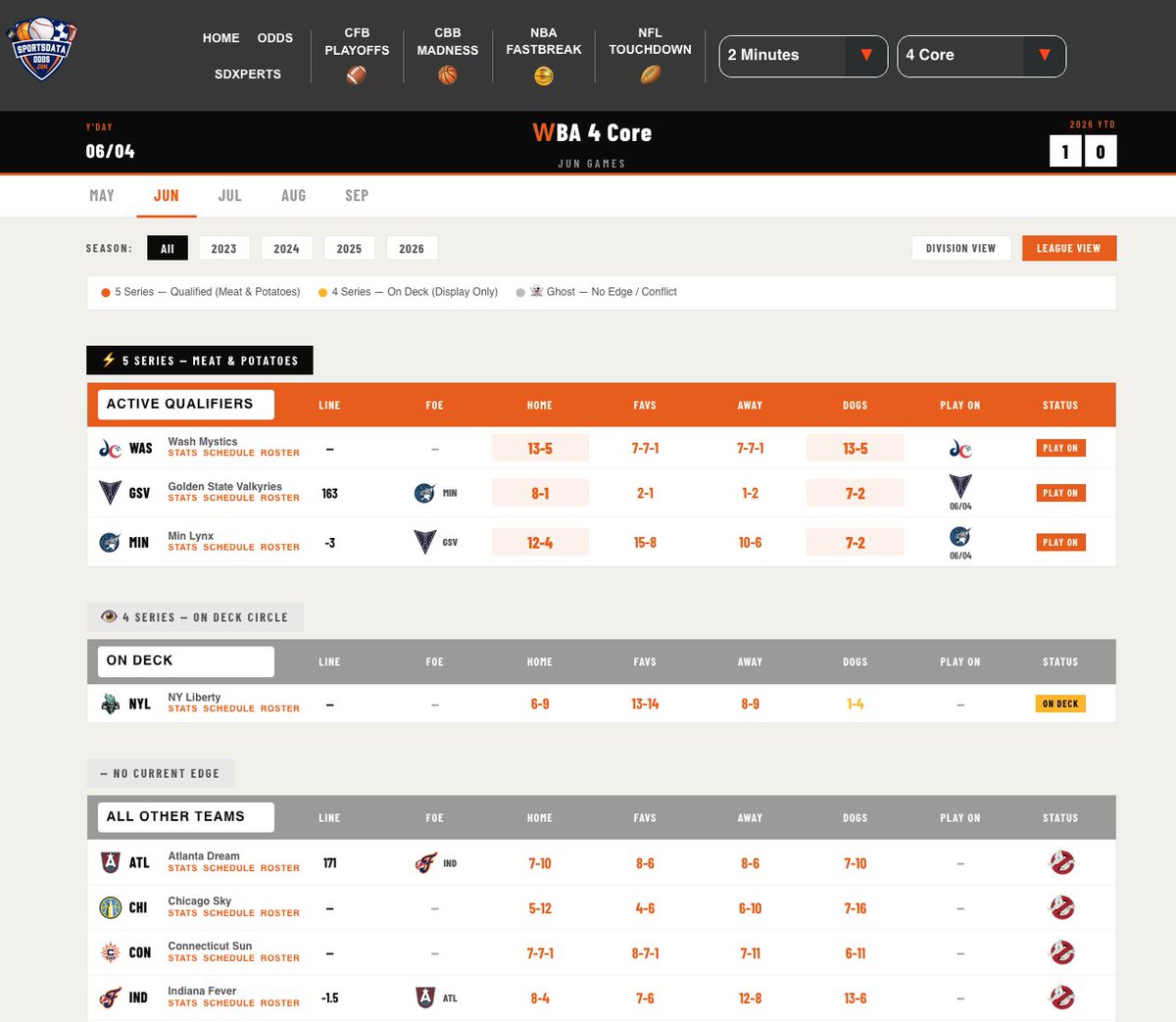Click ATL foe logo in Indiana row

pyautogui.click(x=425, y=998)
